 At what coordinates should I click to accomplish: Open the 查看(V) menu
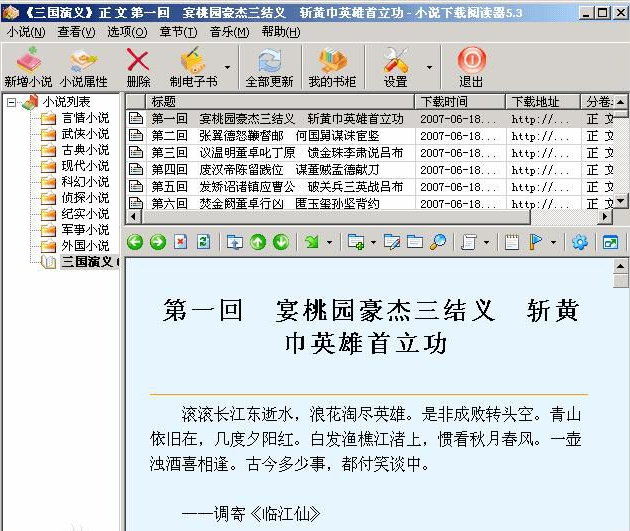pyautogui.click(x=76, y=32)
